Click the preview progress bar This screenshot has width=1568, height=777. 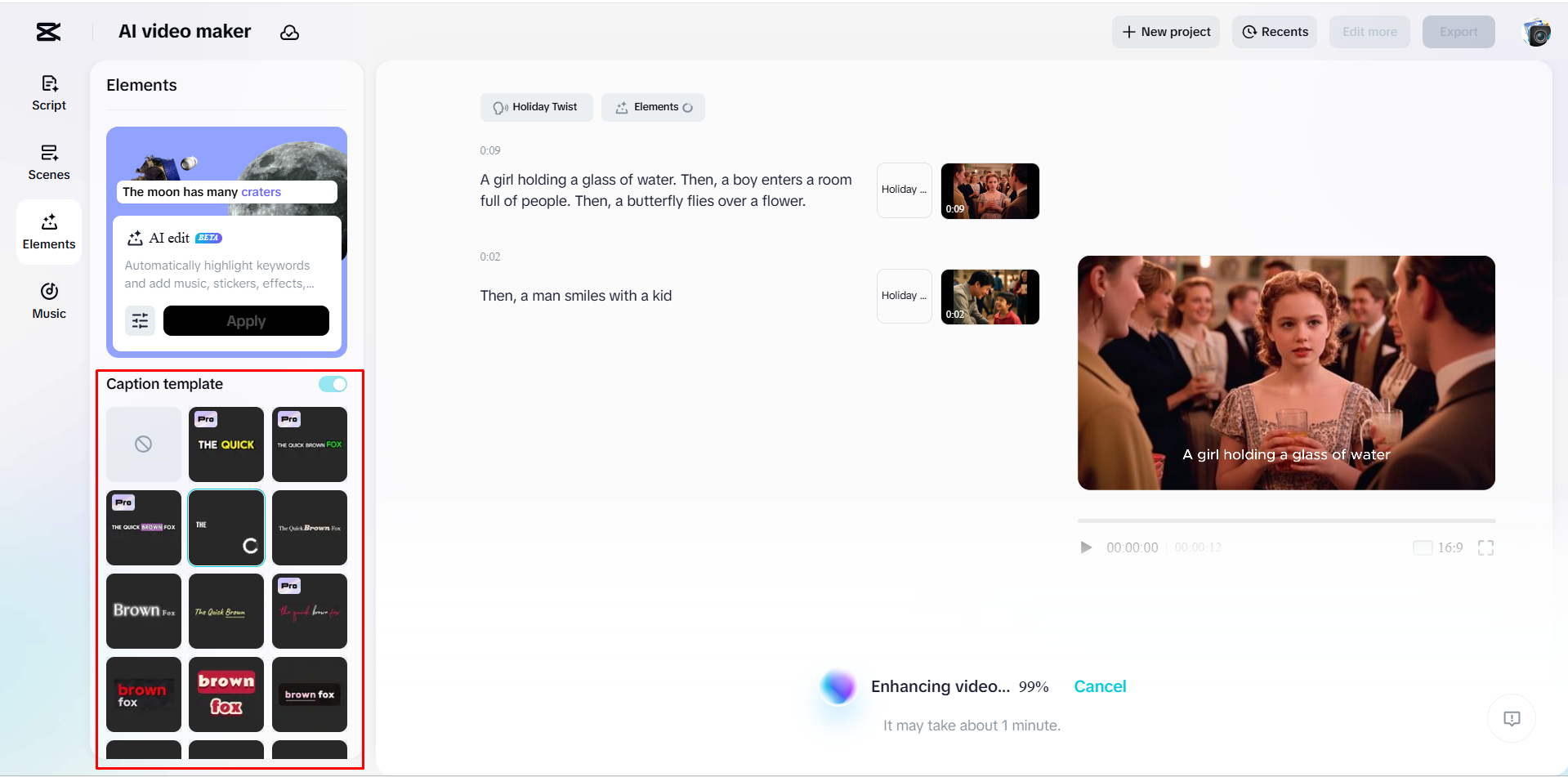(1286, 520)
